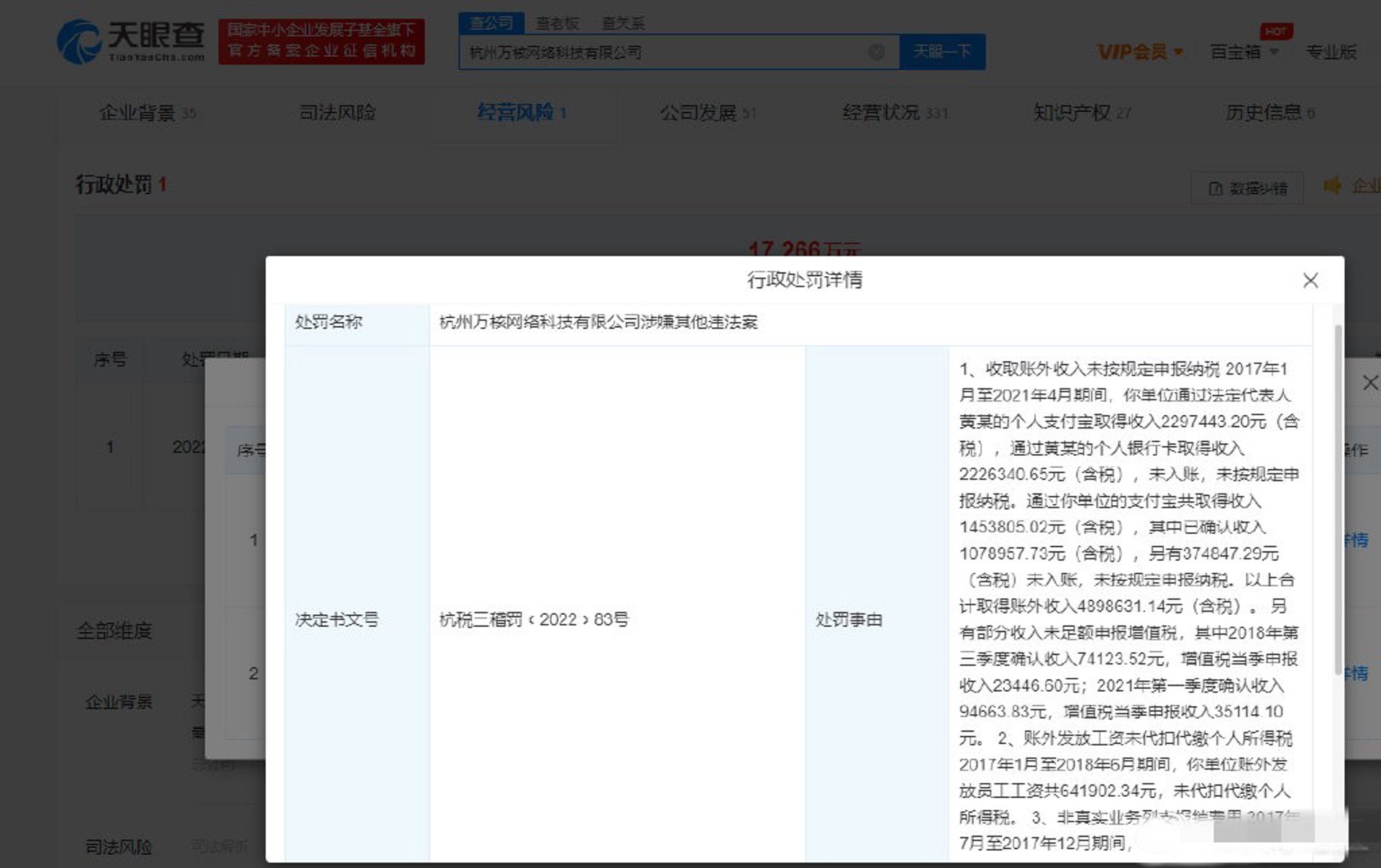Image resolution: width=1381 pixels, height=868 pixels.
Task: Click the 天眼一下 search button
Action: click(942, 52)
